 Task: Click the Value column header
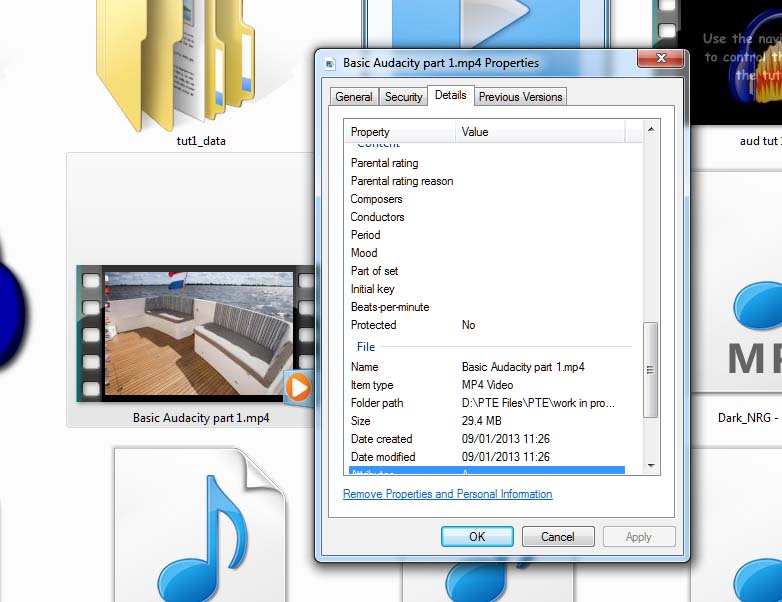pos(540,132)
